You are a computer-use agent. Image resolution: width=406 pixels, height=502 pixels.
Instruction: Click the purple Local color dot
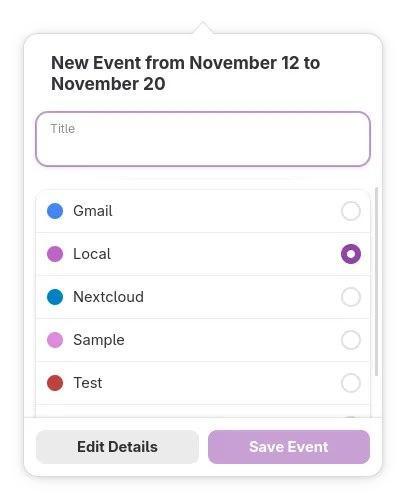55,254
